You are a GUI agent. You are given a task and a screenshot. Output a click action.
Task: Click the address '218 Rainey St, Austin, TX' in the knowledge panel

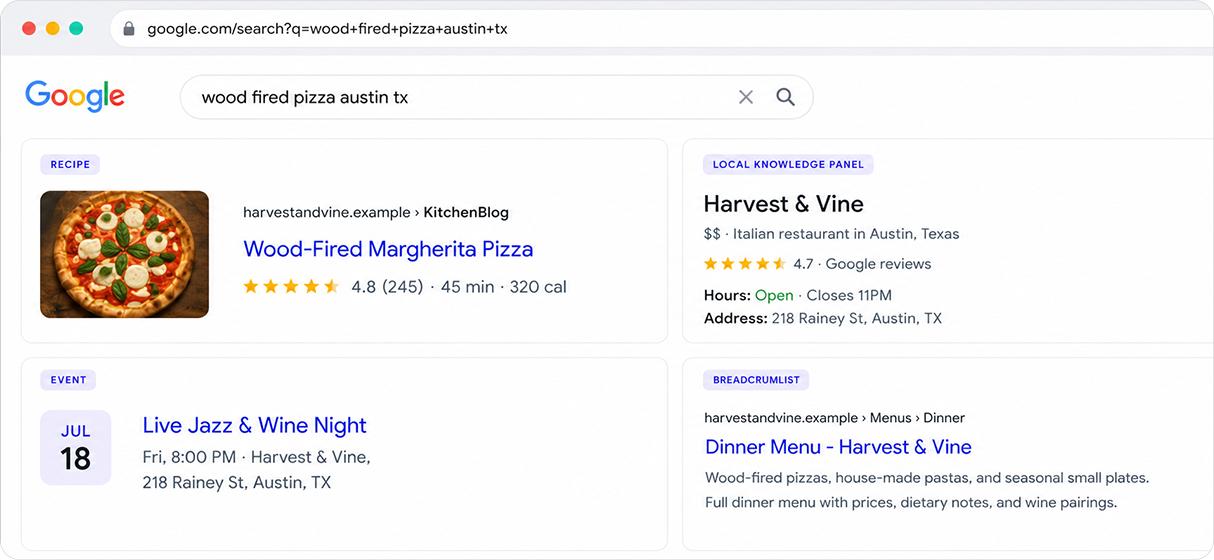click(856, 319)
